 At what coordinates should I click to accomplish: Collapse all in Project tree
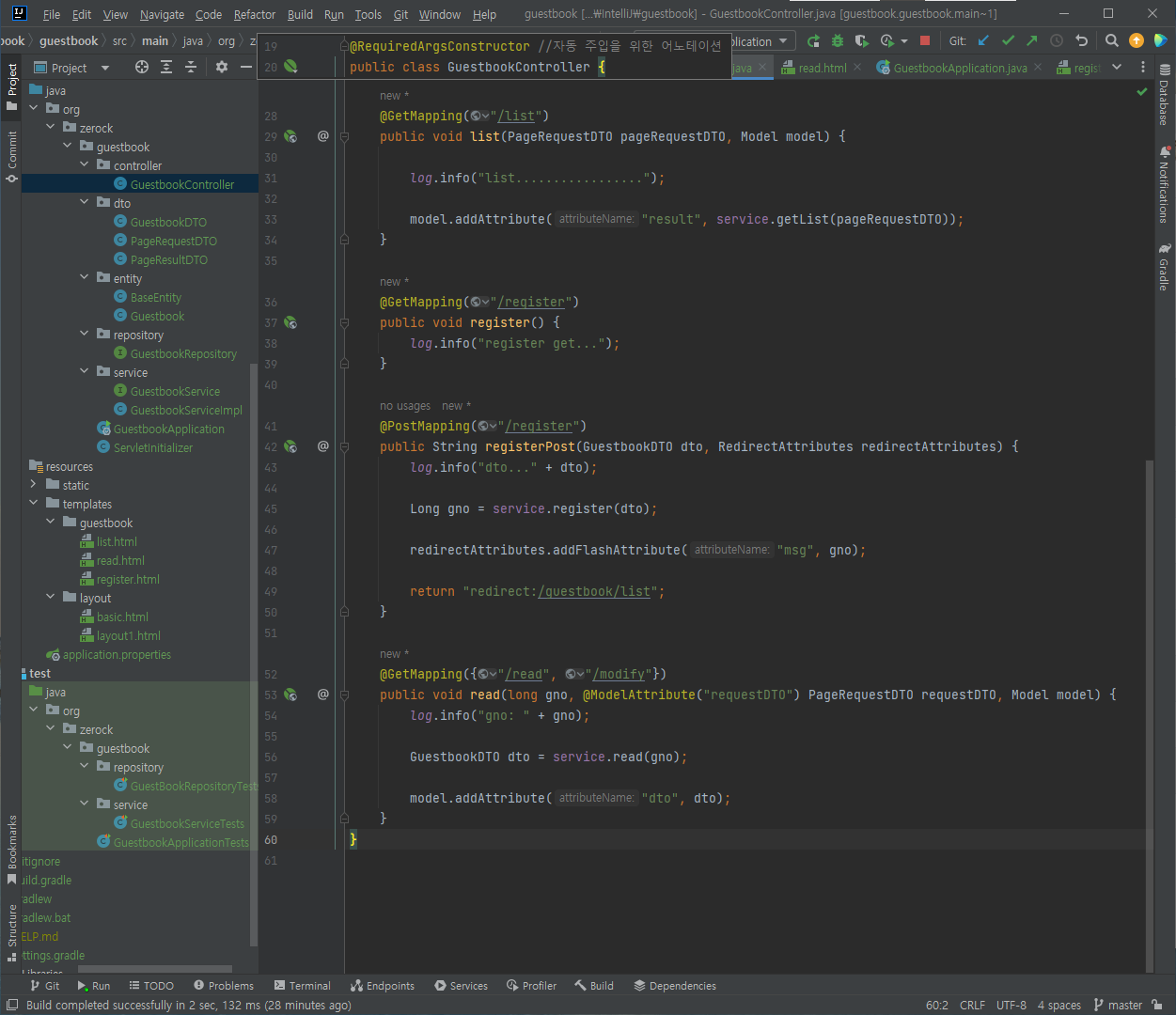coord(191,67)
